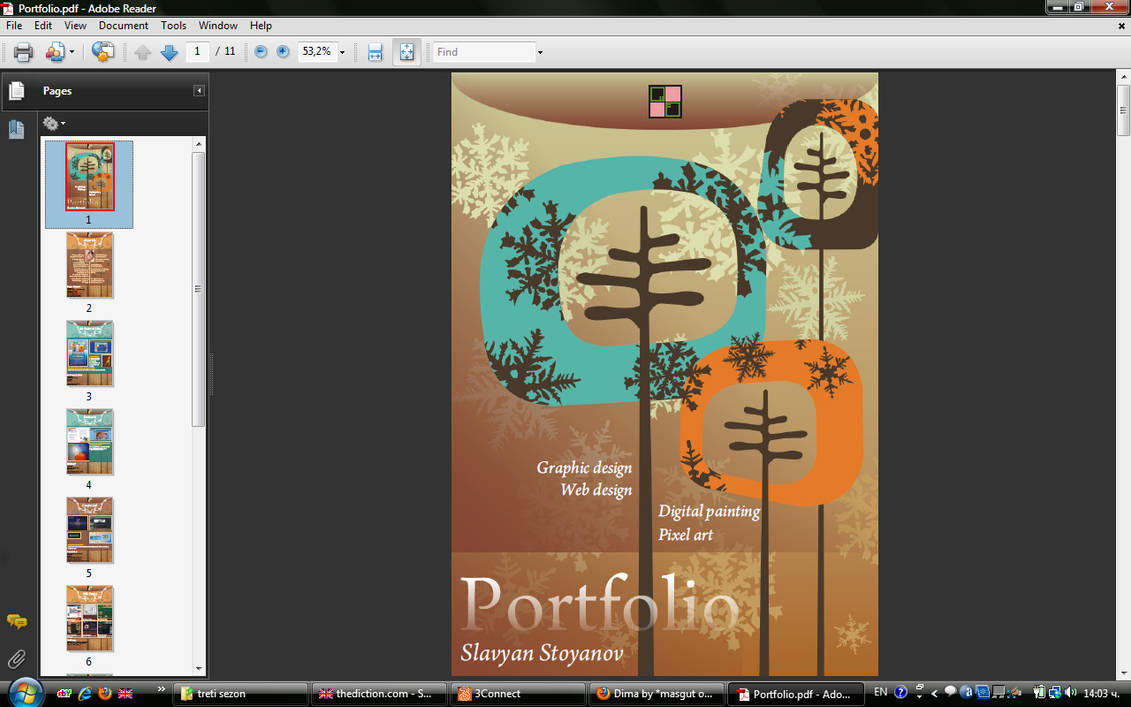Click the Pages panel icon in the panel header
This screenshot has height=707, width=1131.
[17, 91]
